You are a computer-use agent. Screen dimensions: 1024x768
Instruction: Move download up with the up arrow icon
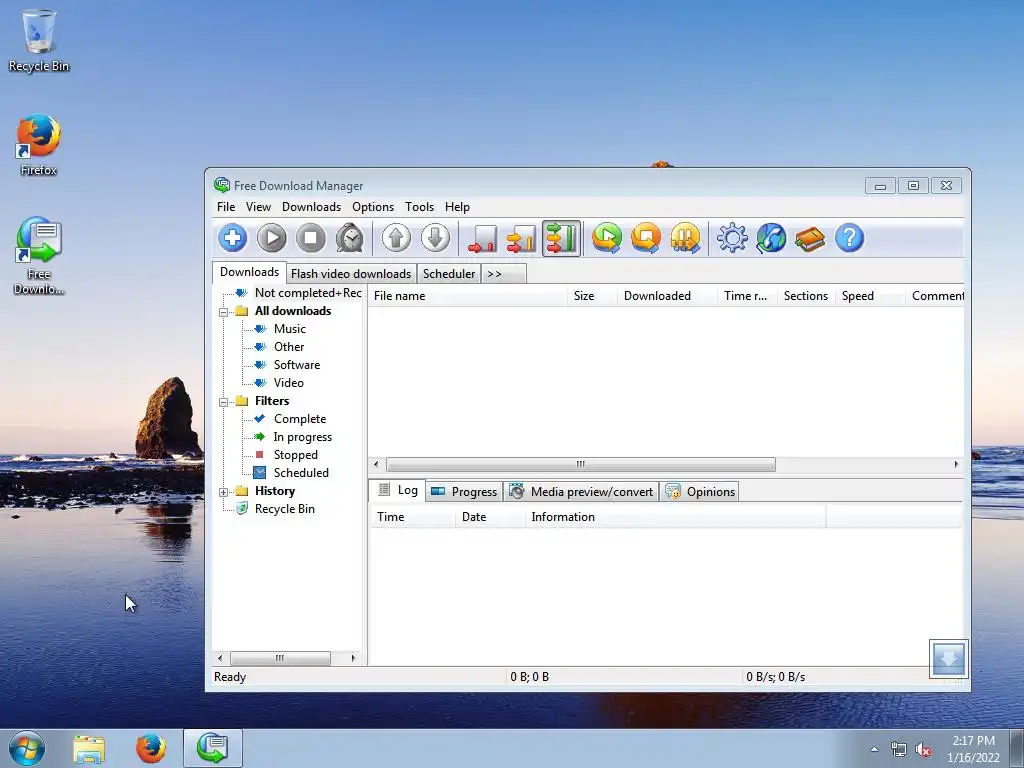(396, 238)
